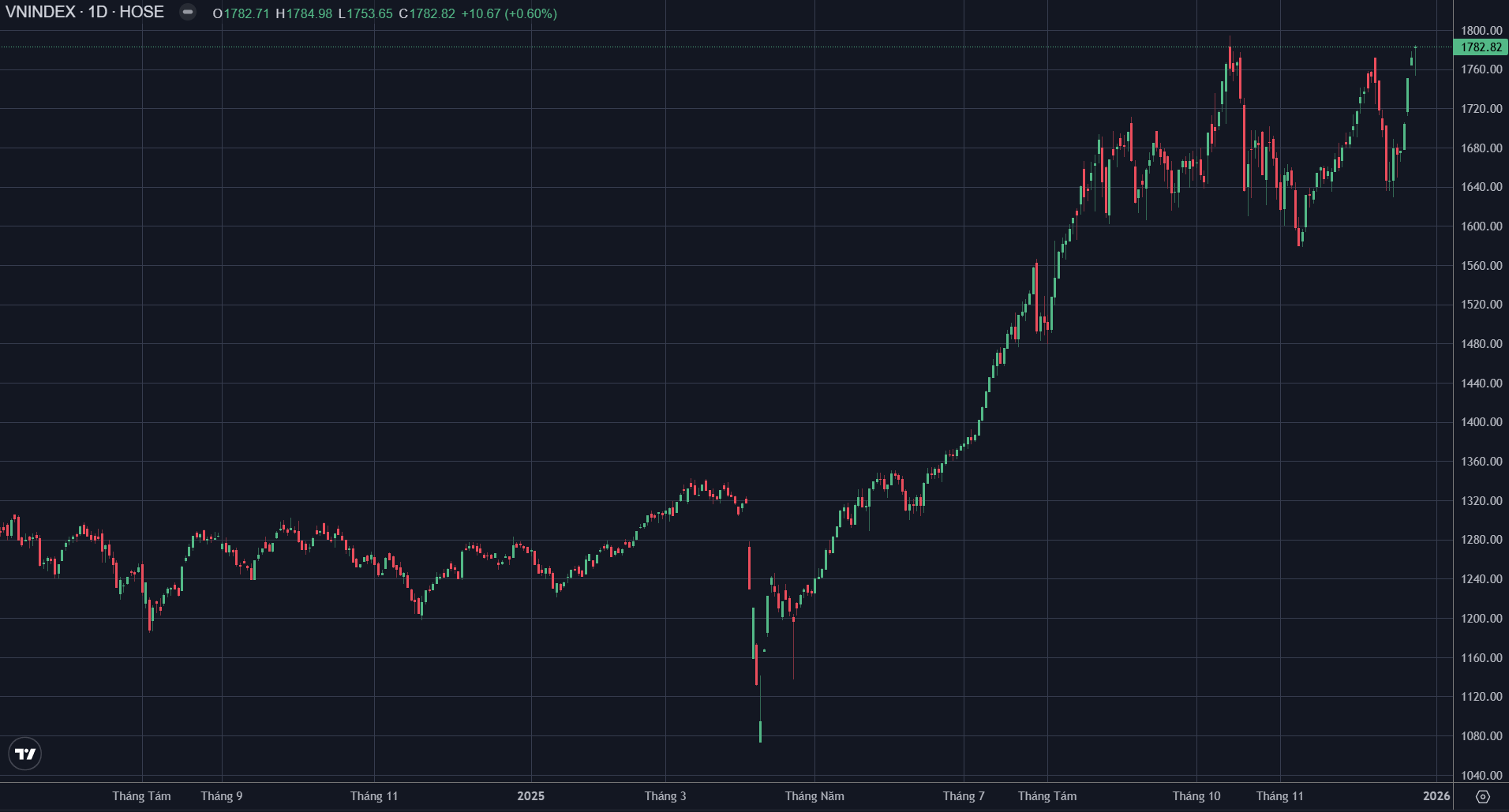The height and width of the screenshot is (812, 1509).
Task: Click the open value O1782.71 in legend
Action: pyautogui.click(x=241, y=14)
